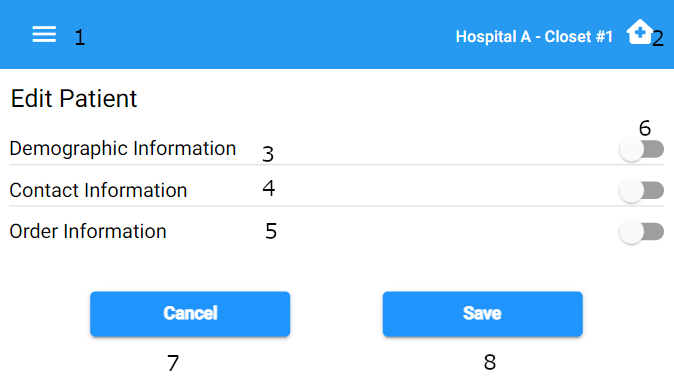Image resolution: width=674 pixels, height=387 pixels.
Task: Save the patient edits
Action: (483, 314)
